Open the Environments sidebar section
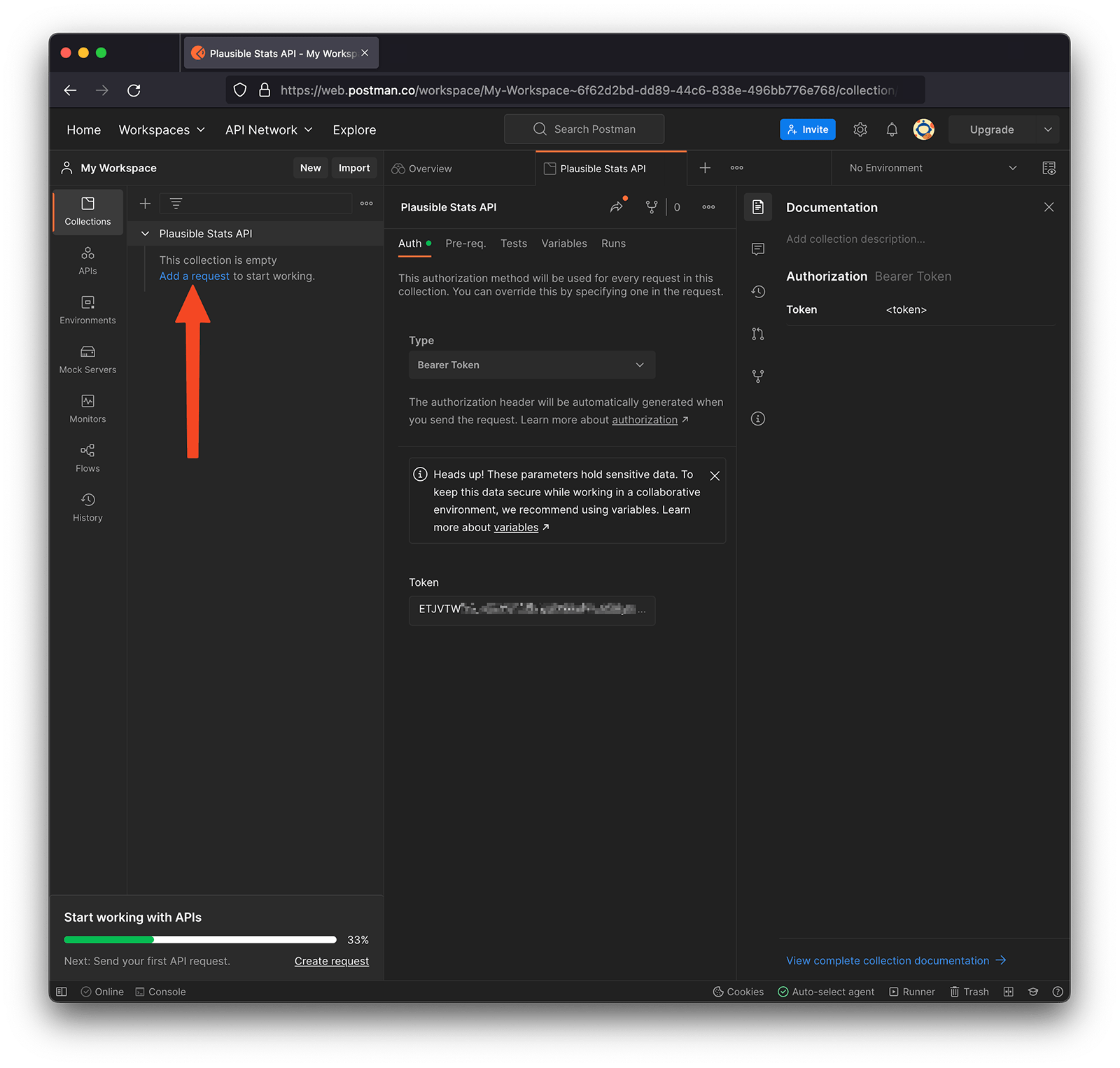Viewport: 1120px width, 1068px height. coord(87,310)
